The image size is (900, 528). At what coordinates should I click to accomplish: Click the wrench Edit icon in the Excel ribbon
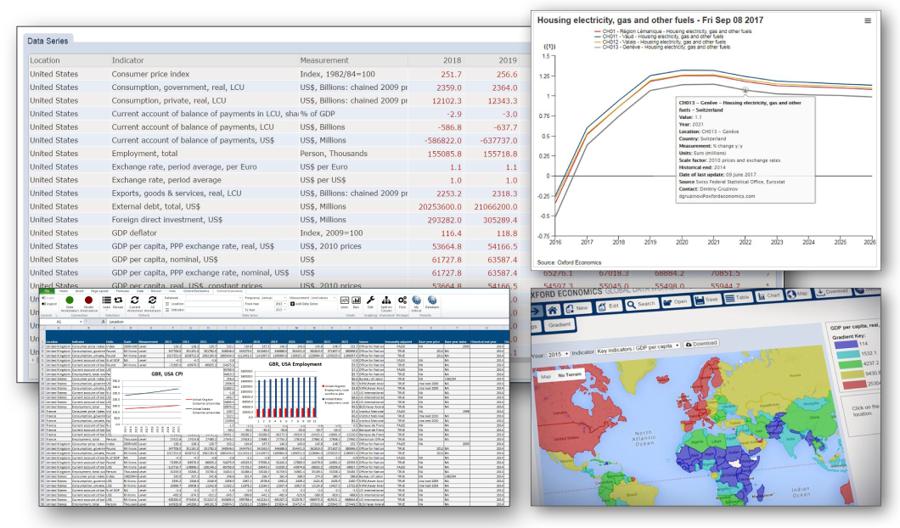[x=370, y=300]
